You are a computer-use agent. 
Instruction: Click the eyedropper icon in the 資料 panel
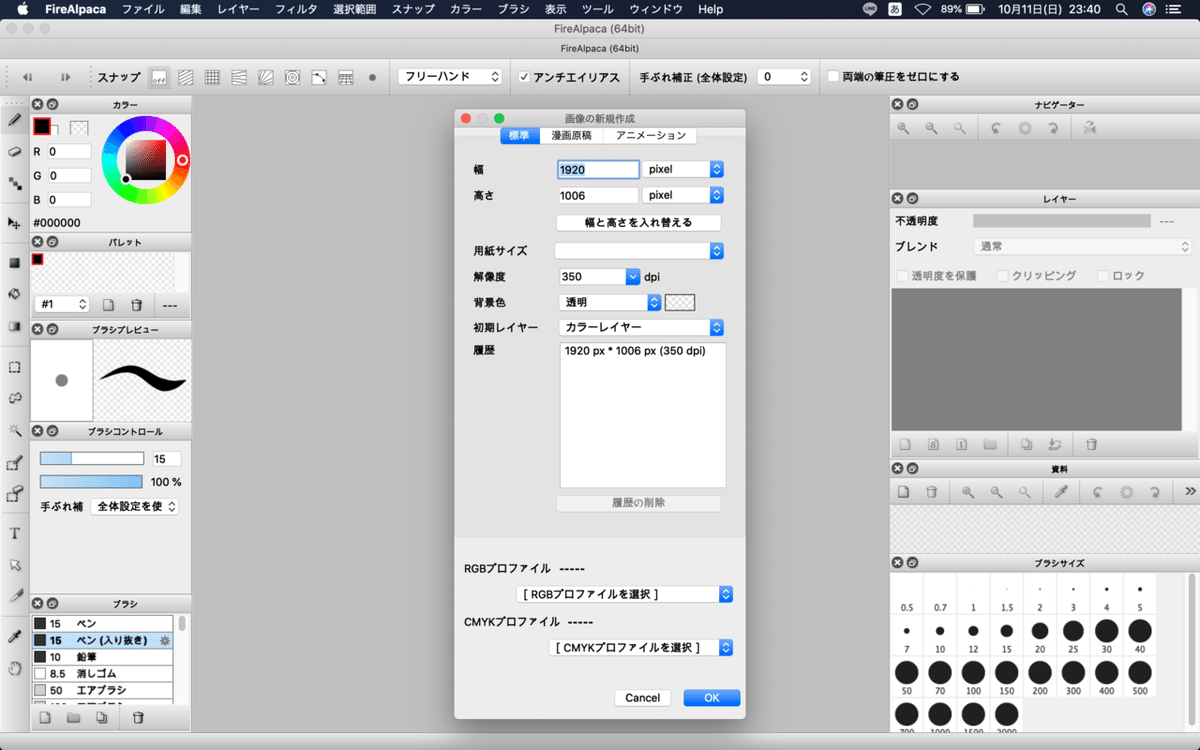click(1061, 492)
